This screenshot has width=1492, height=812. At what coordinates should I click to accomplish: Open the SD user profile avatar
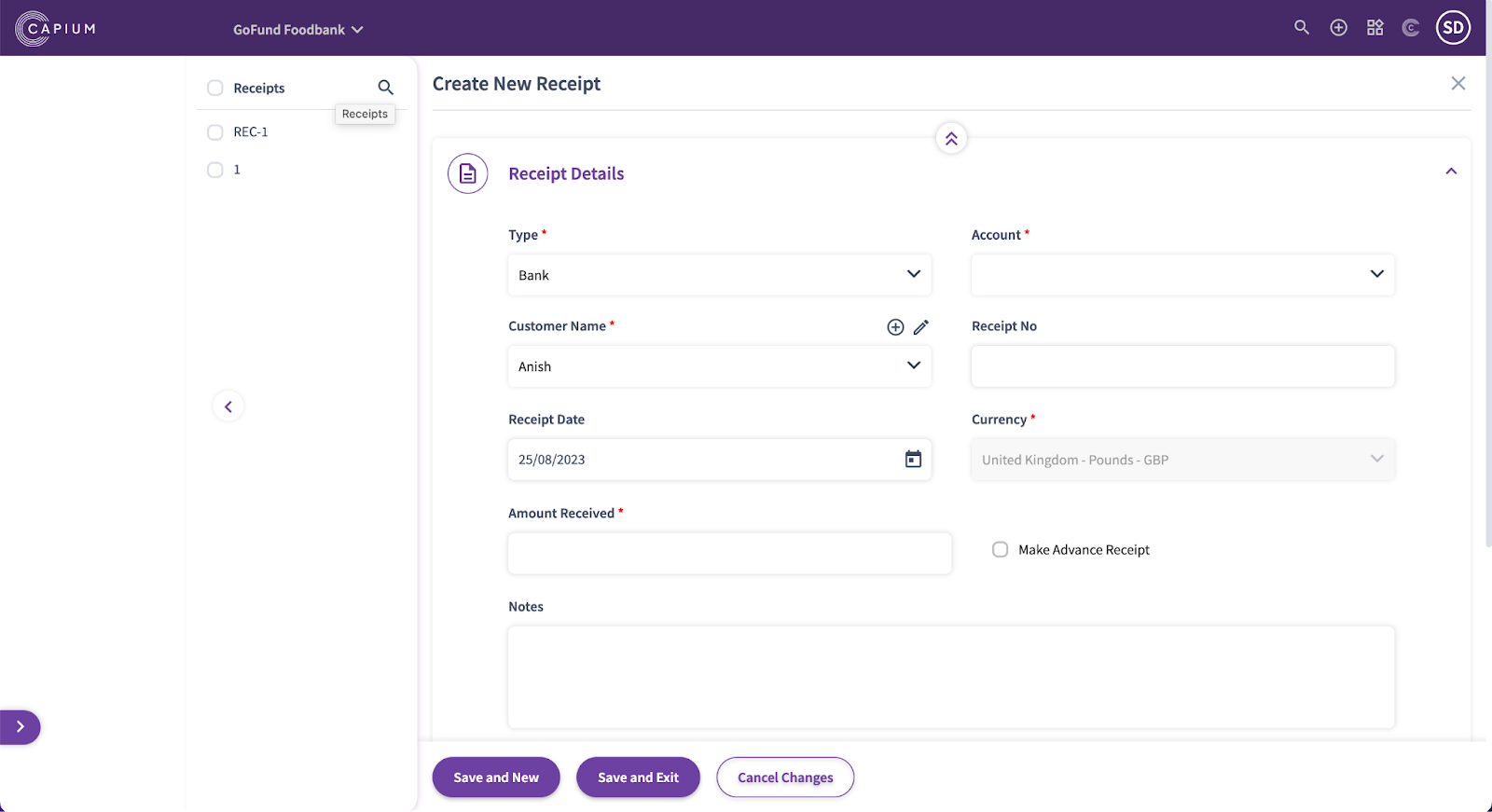1453,28
